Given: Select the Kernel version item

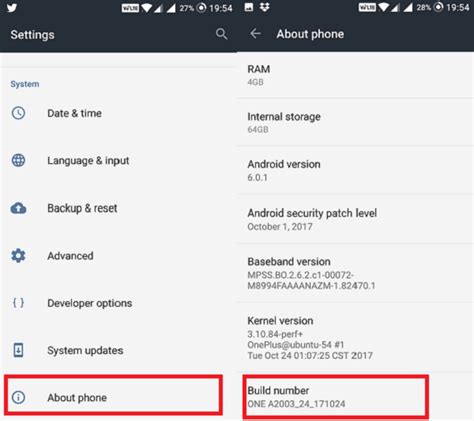Looking at the screenshot, I should (355, 338).
